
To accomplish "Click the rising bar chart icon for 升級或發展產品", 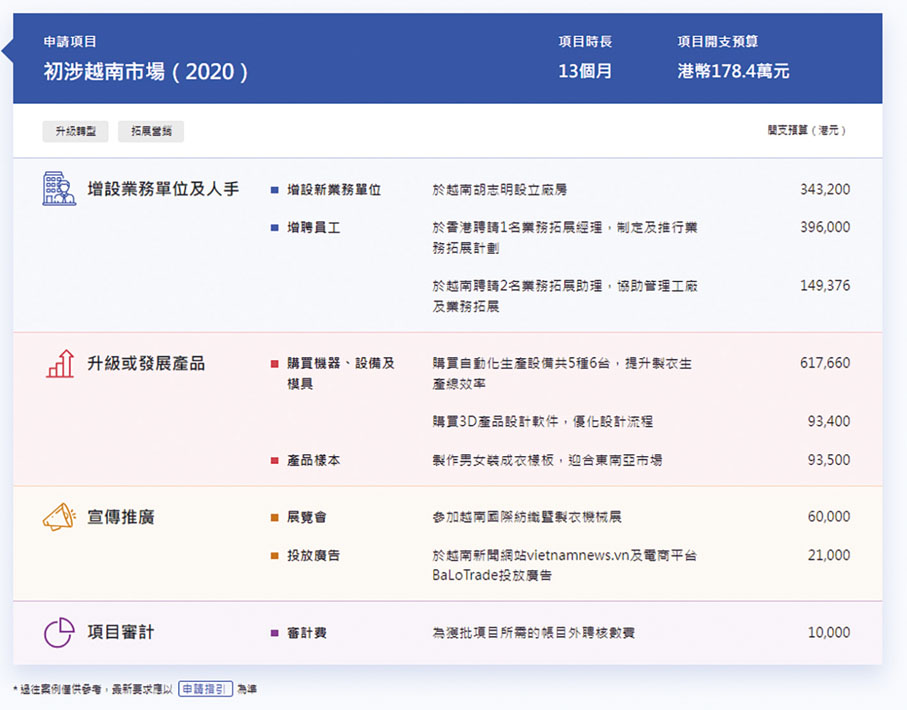I will point(60,364).
